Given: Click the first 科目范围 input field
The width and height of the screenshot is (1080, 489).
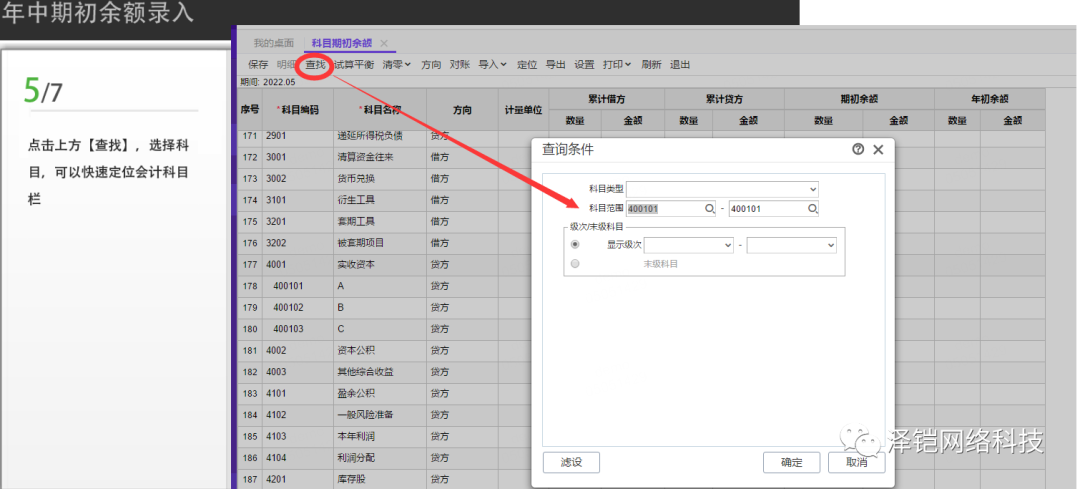Looking at the screenshot, I should pyautogui.click(x=664, y=208).
